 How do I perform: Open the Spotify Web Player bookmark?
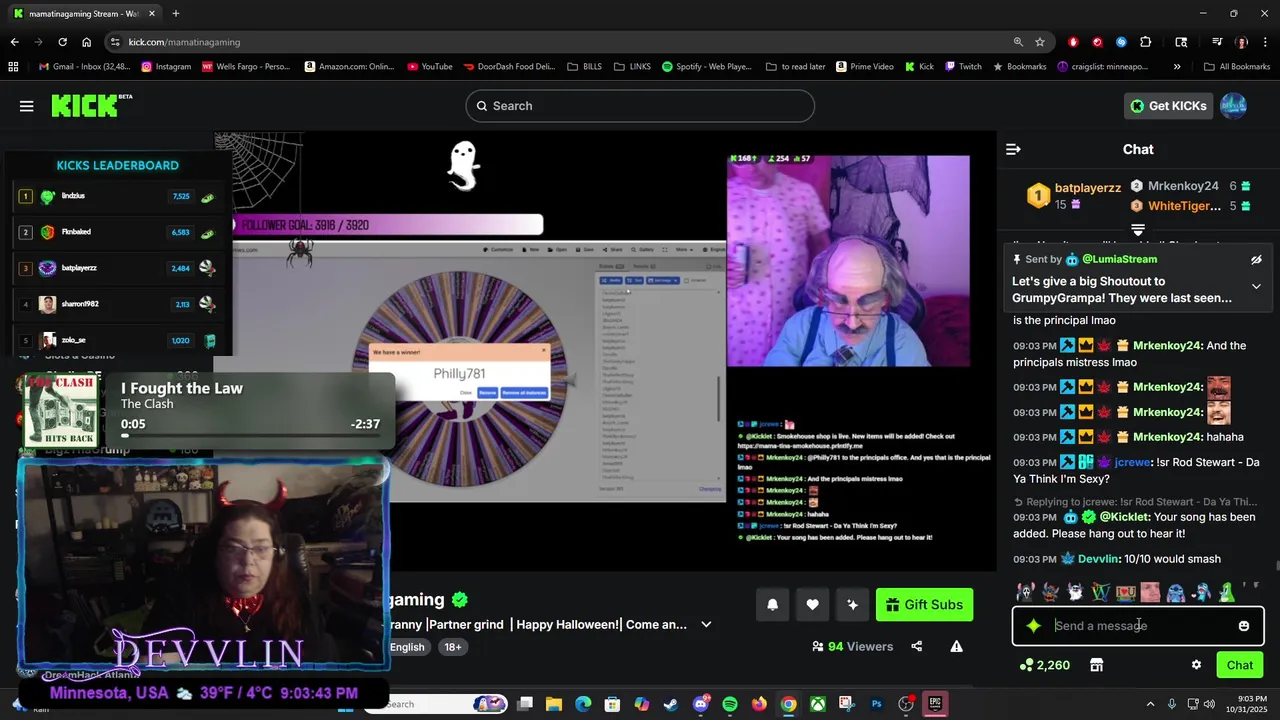706,67
